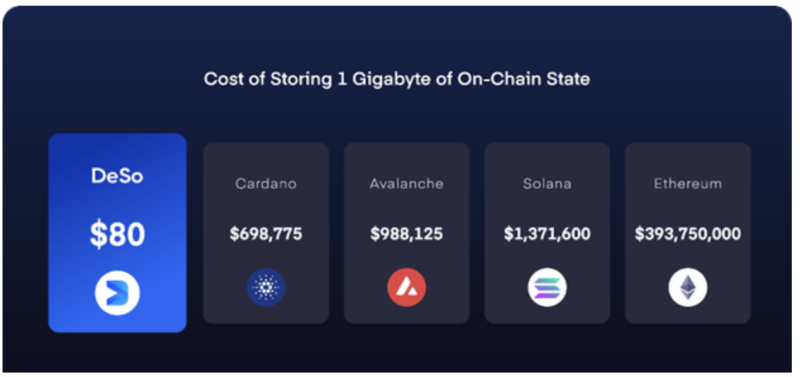Click the Avalanche logo icon

click(x=407, y=287)
